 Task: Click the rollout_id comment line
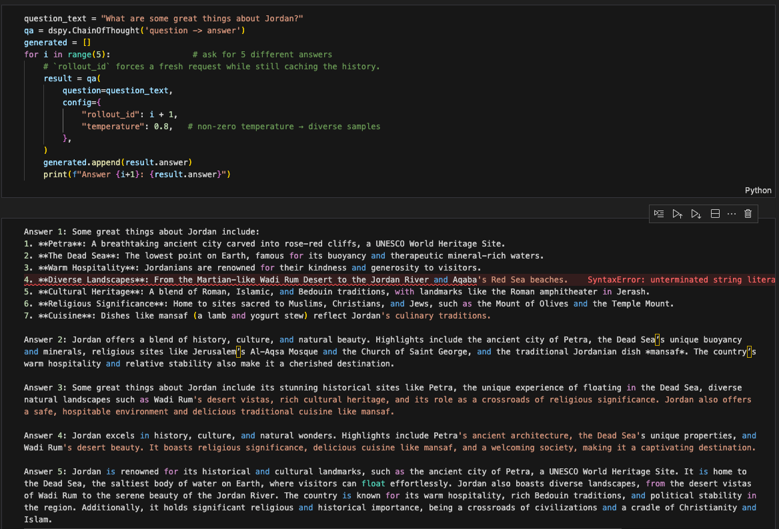coord(210,66)
